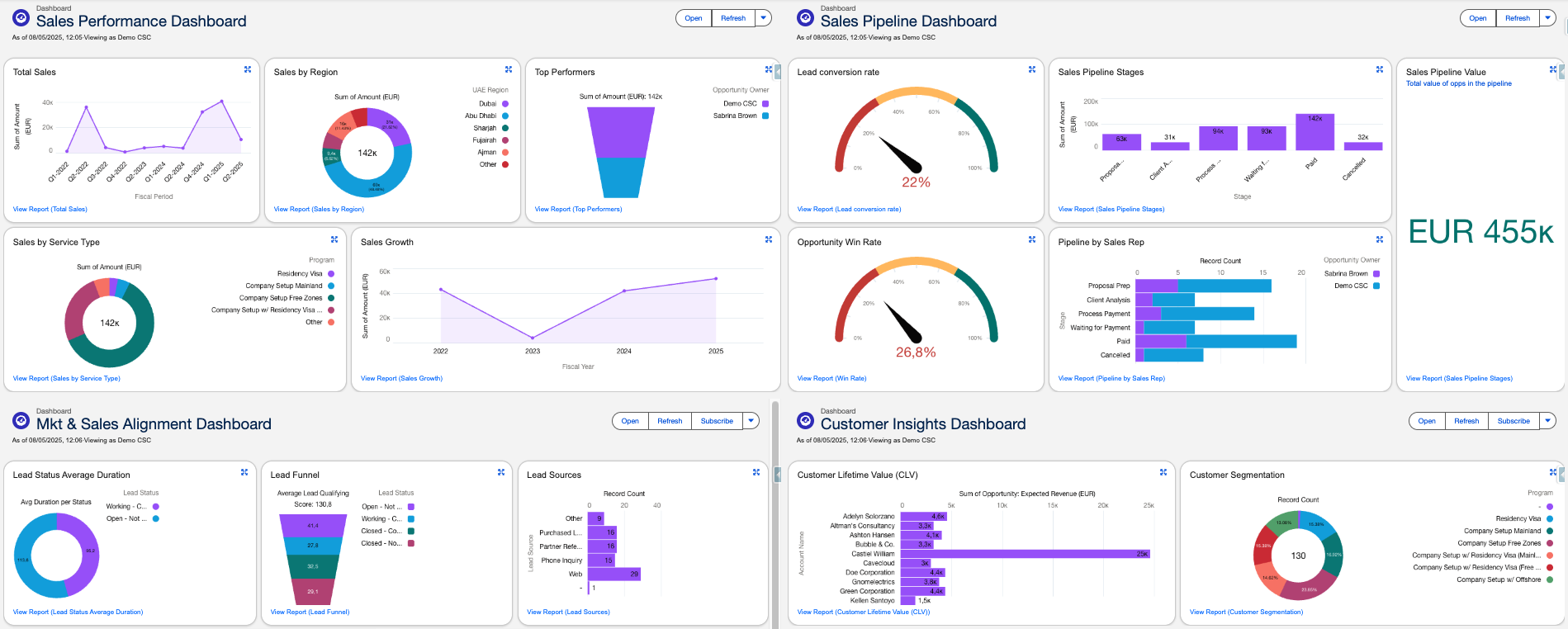Expand the Total Sales chart widget
This screenshot has height=629, width=1568.
248,70
